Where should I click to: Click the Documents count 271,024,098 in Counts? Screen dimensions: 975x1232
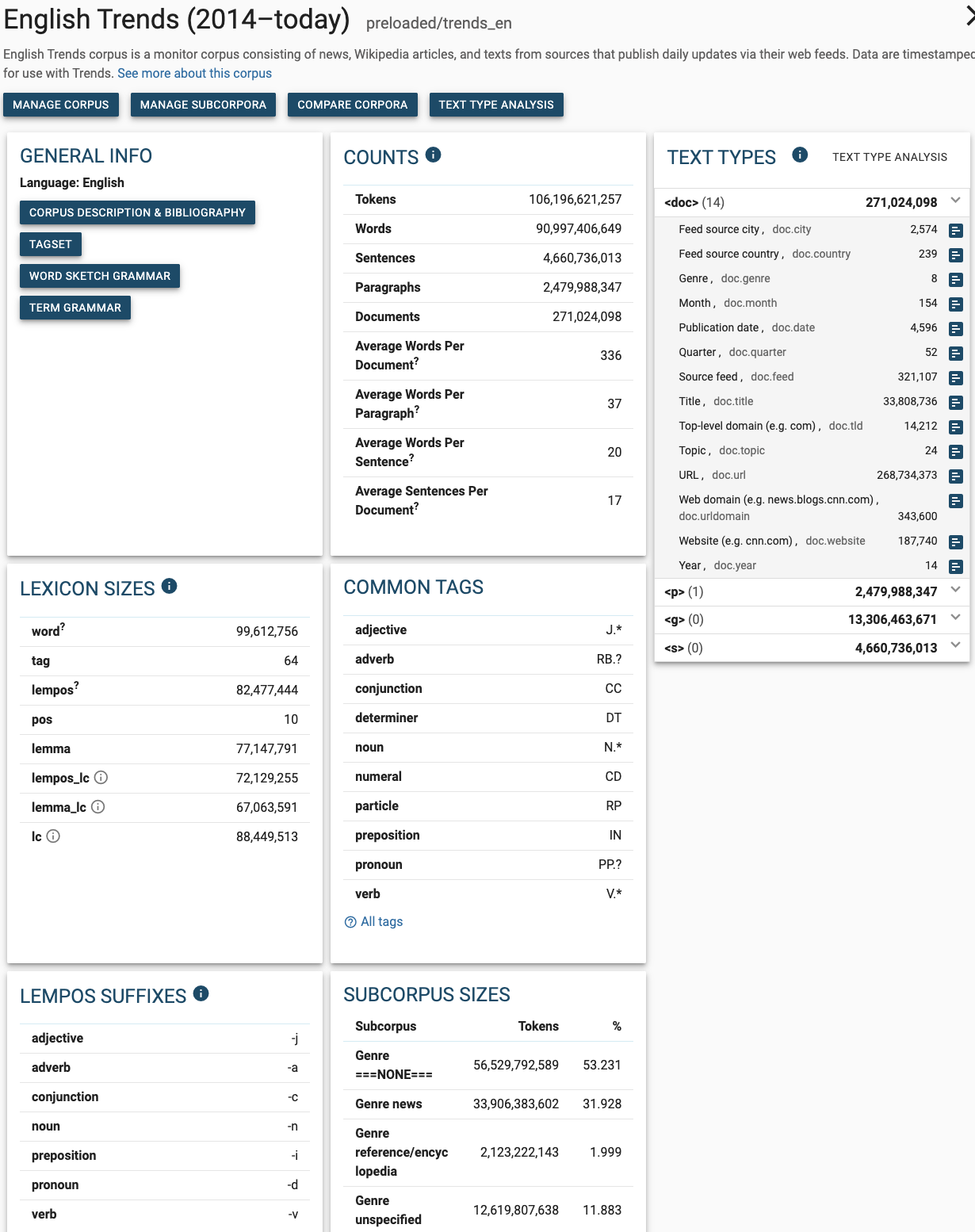(x=587, y=316)
